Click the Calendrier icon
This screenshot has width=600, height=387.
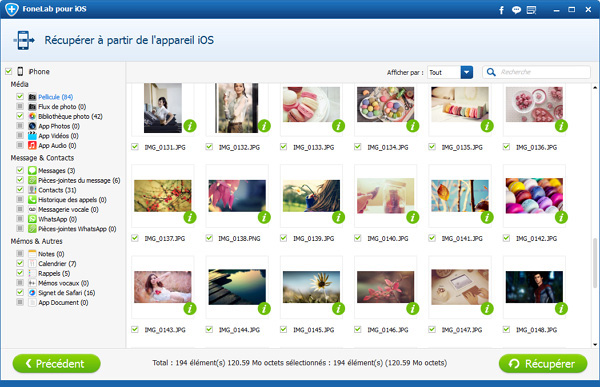(33, 263)
